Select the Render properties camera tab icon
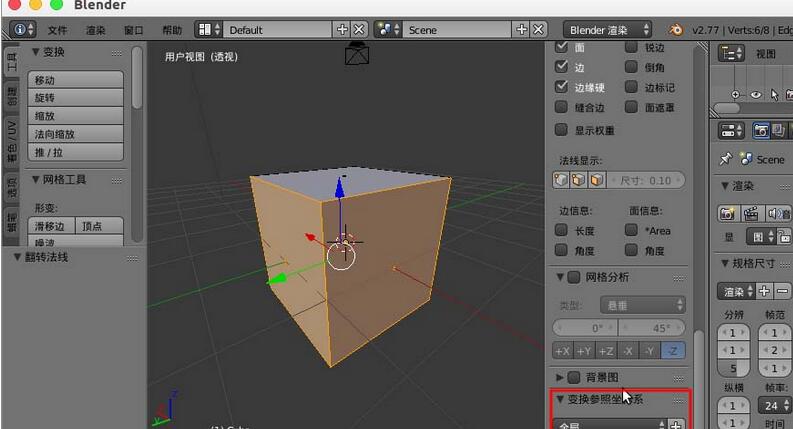The image size is (793, 429). coord(761,131)
